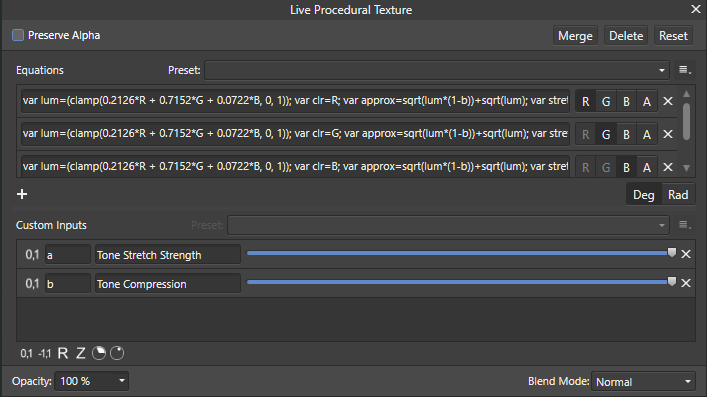The width and height of the screenshot is (707, 397).
Task: Add an R real number input
Action: (63, 353)
